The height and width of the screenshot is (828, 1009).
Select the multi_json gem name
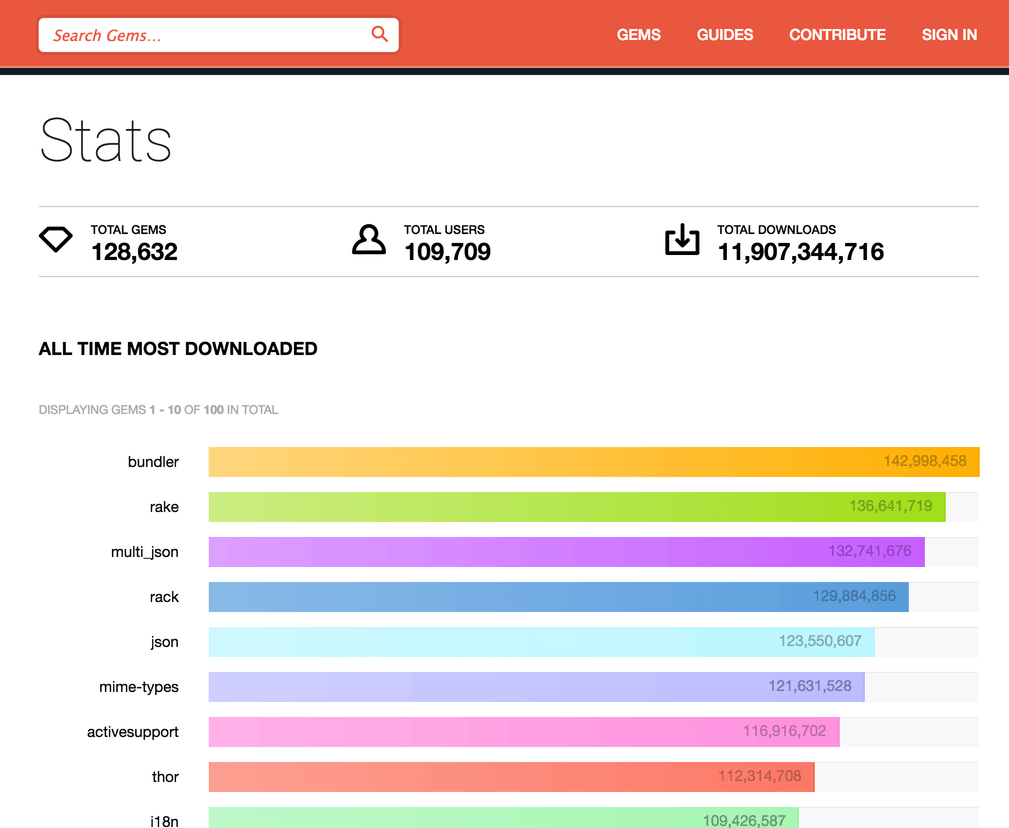(145, 552)
